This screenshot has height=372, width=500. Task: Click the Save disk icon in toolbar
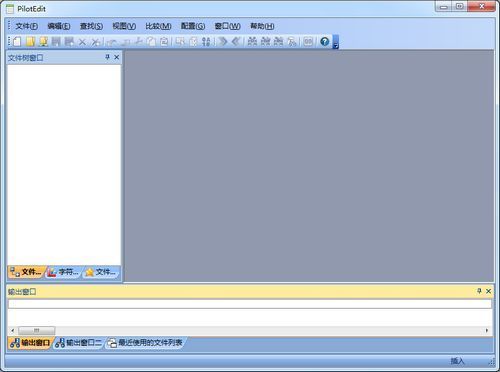(56, 42)
